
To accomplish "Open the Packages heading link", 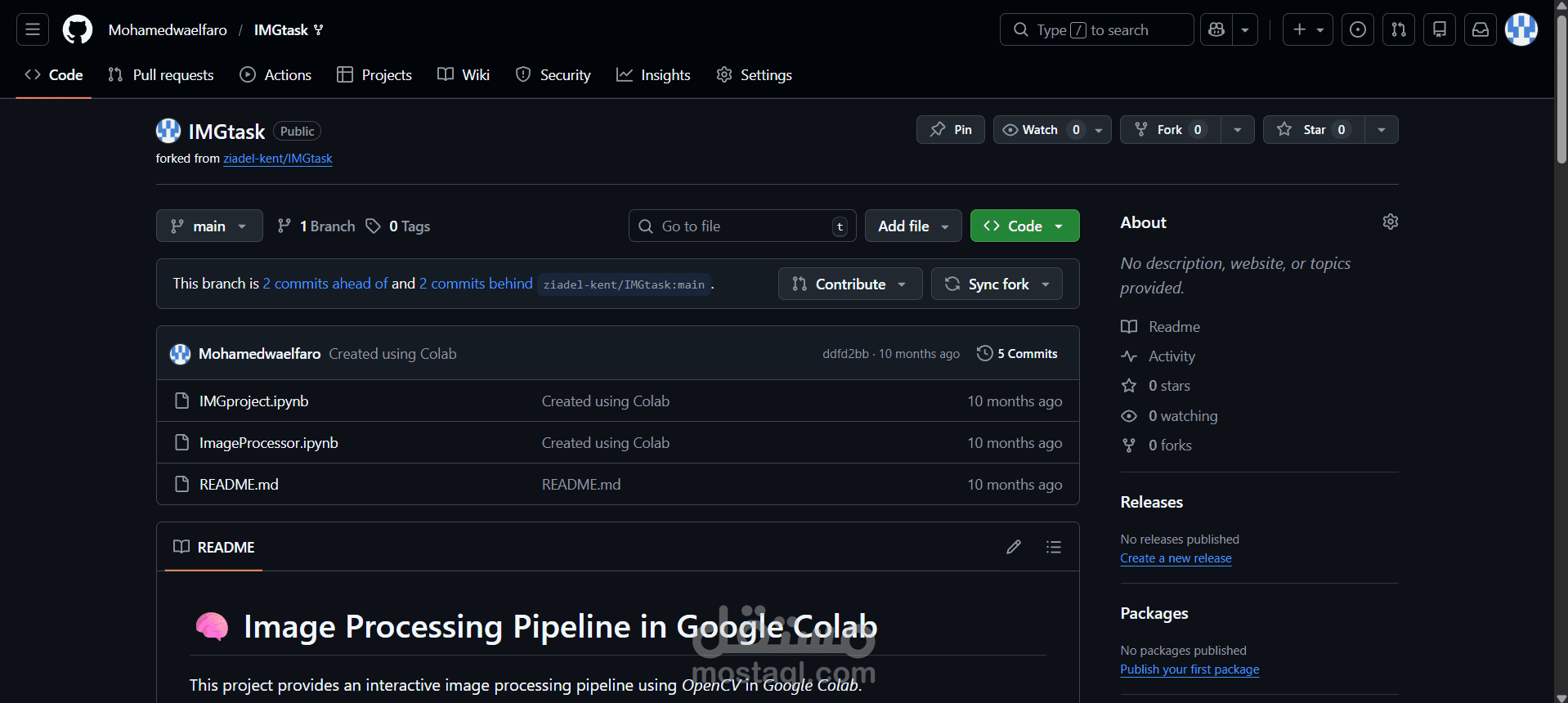I will [x=1154, y=613].
